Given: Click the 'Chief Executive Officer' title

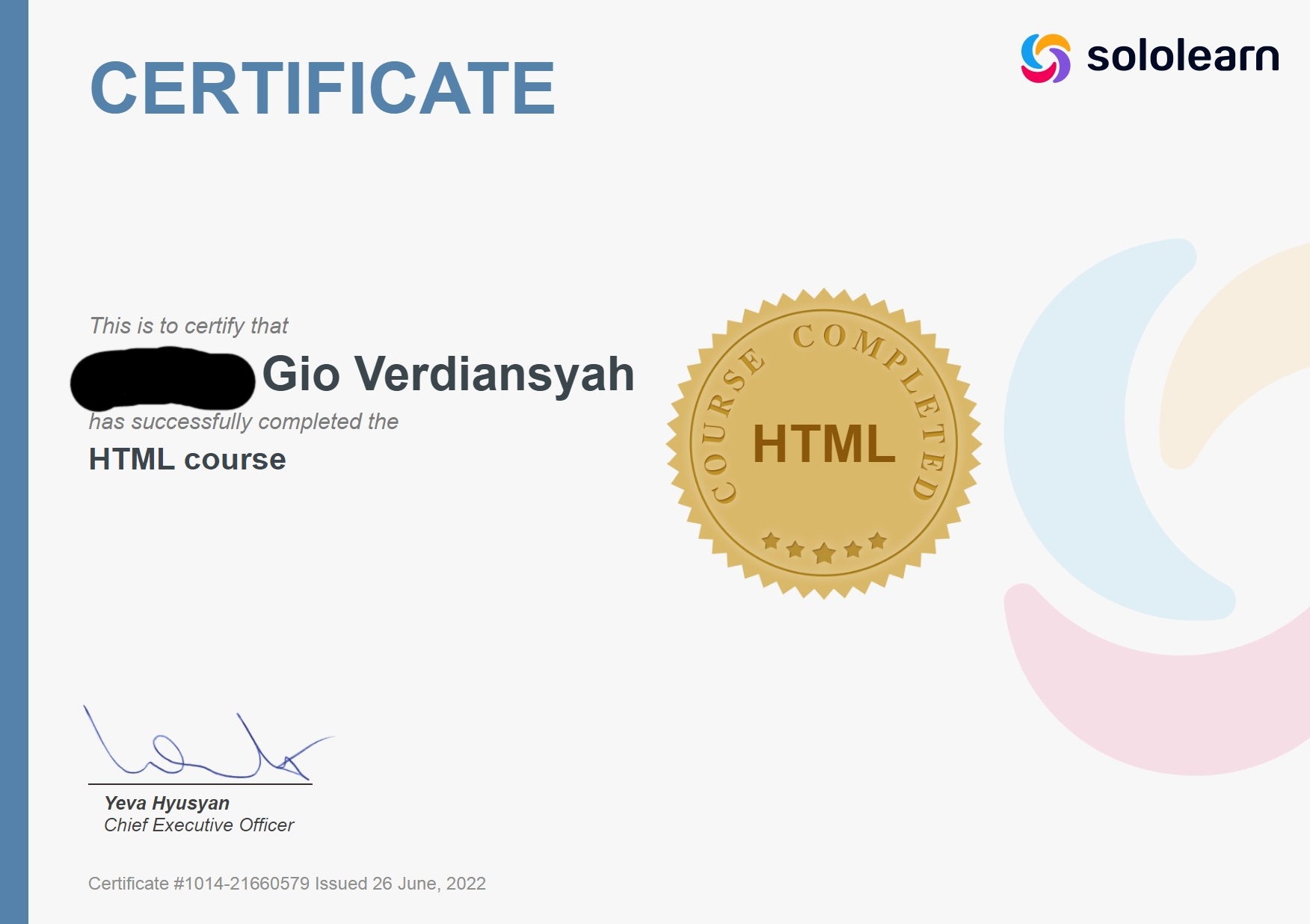Looking at the screenshot, I should (x=199, y=825).
